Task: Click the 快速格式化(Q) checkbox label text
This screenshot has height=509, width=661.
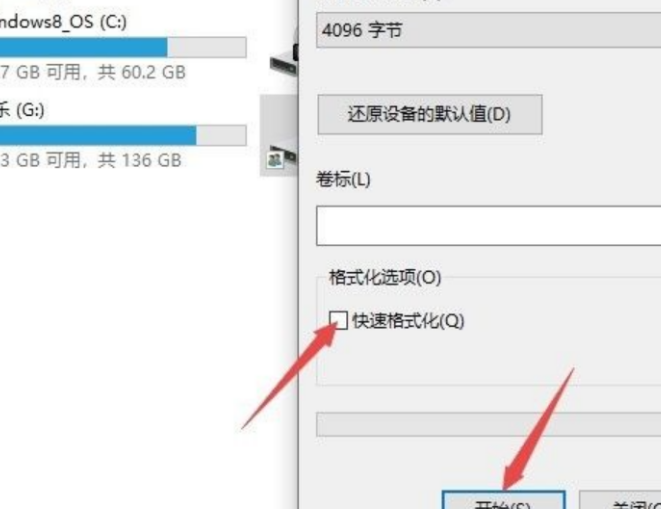Action: pos(408,321)
